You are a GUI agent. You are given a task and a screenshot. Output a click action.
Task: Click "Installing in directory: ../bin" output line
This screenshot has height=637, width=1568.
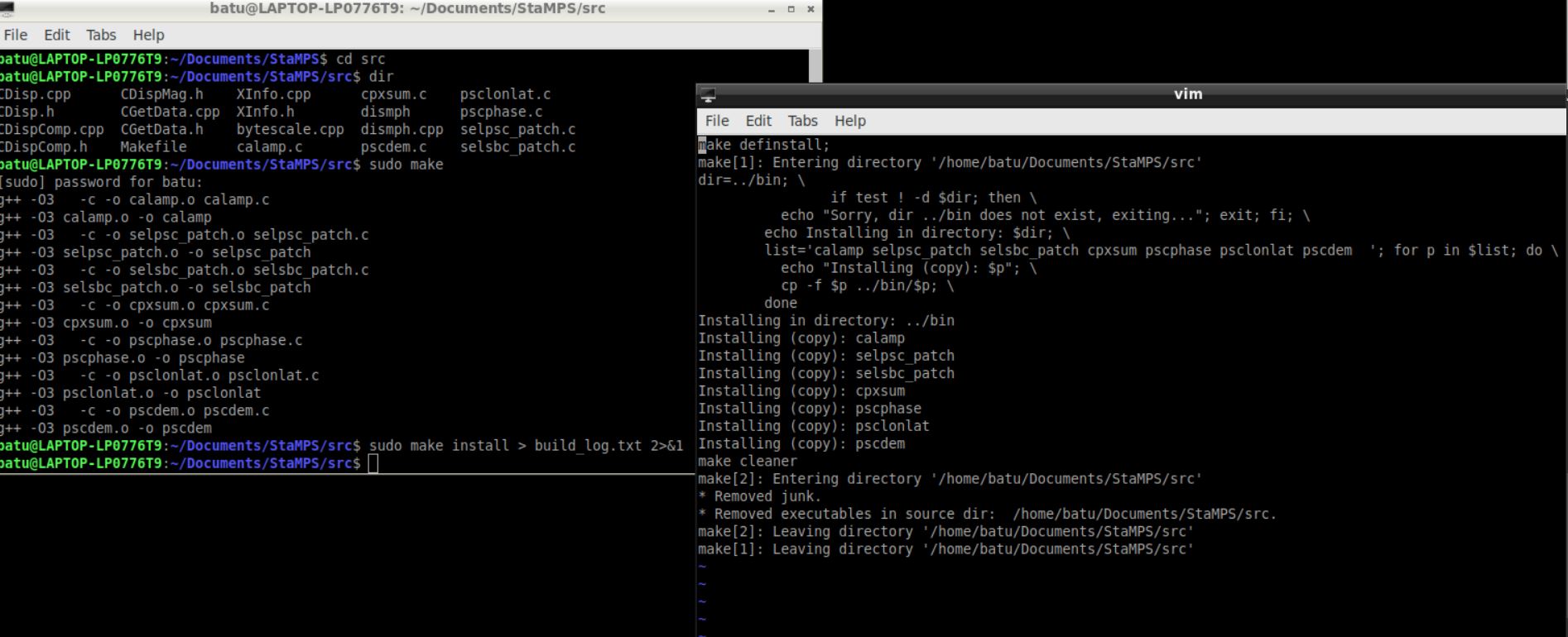coord(826,320)
